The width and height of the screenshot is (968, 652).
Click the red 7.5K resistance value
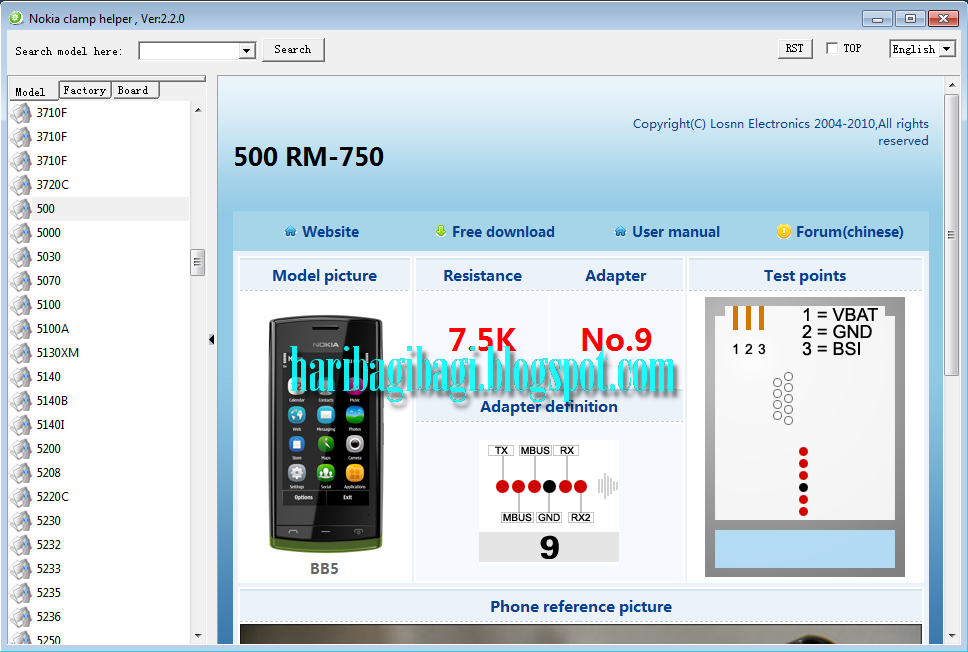482,340
